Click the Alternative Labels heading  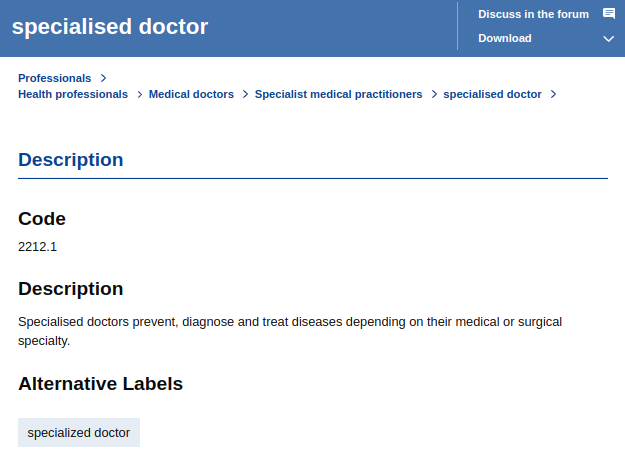100,384
